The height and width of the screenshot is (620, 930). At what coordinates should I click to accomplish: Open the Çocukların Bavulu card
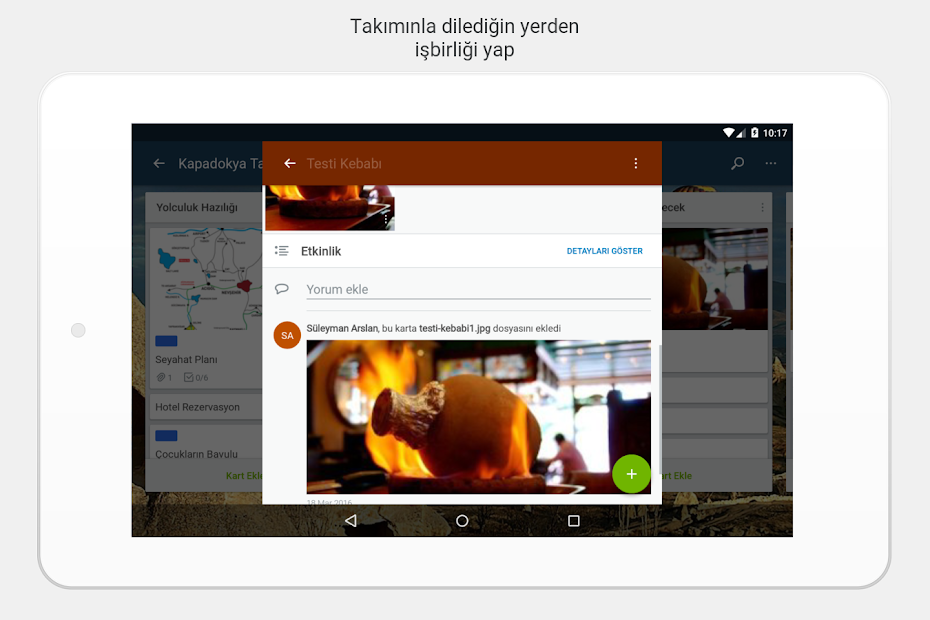[206, 442]
